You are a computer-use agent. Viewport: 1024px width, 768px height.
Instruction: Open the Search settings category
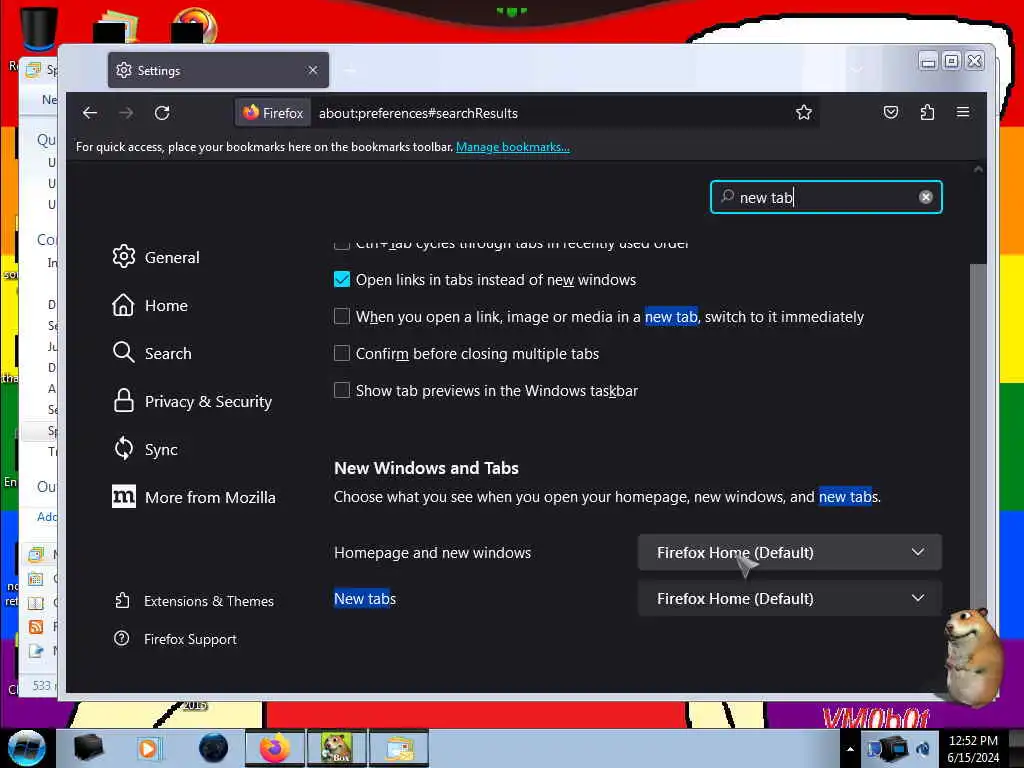152,353
